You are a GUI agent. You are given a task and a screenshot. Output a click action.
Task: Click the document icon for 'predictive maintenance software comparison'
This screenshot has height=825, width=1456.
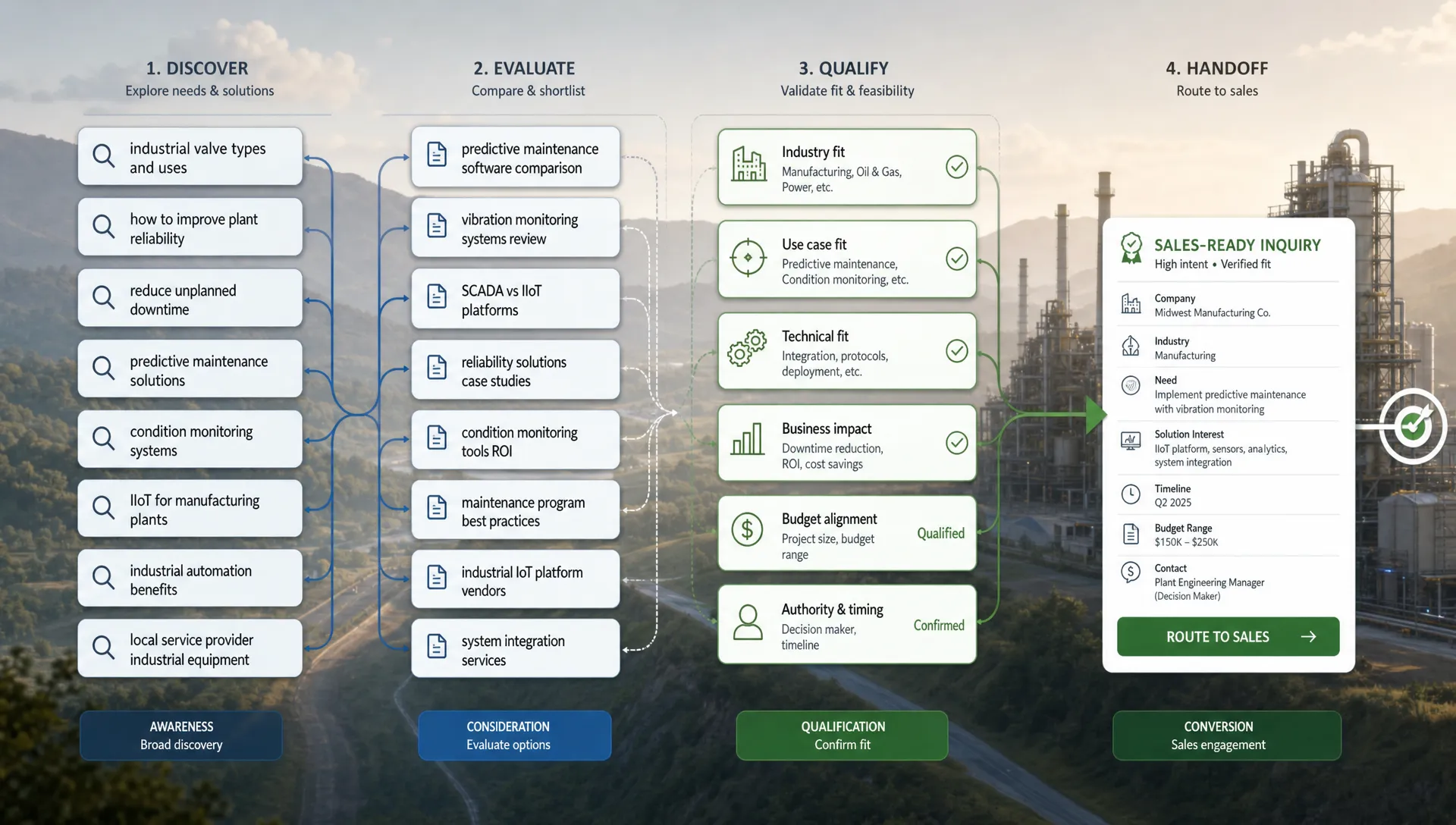click(x=437, y=155)
